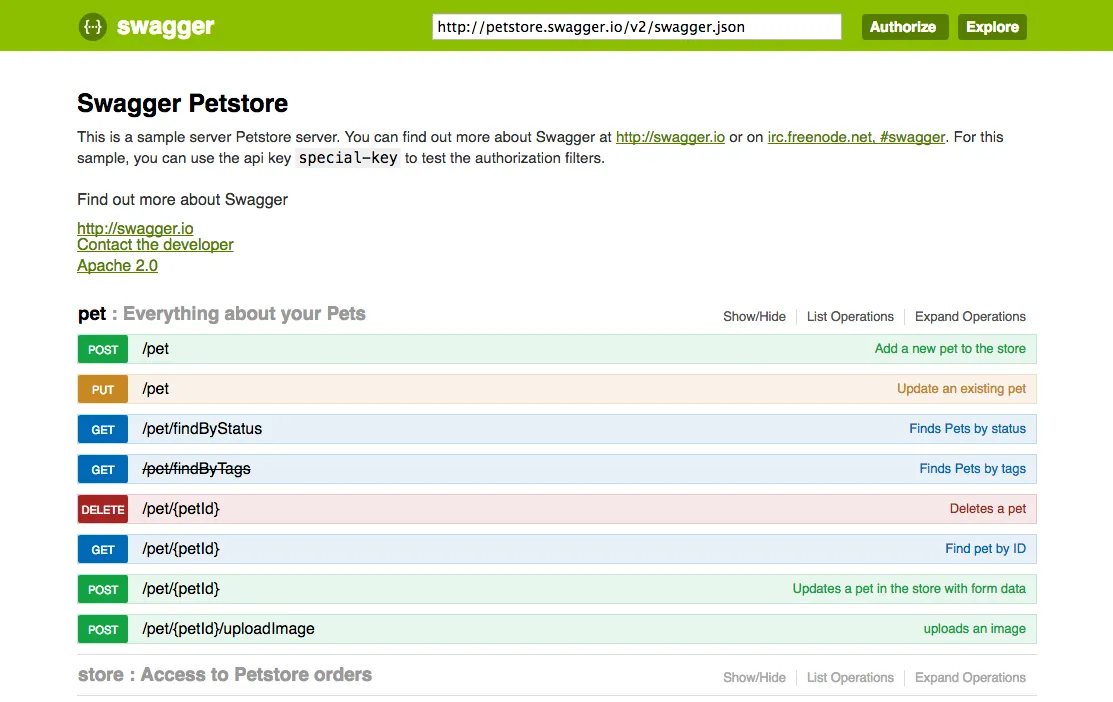Click Contact the developer link
The height and width of the screenshot is (702, 1113).
(x=155, y=245)
